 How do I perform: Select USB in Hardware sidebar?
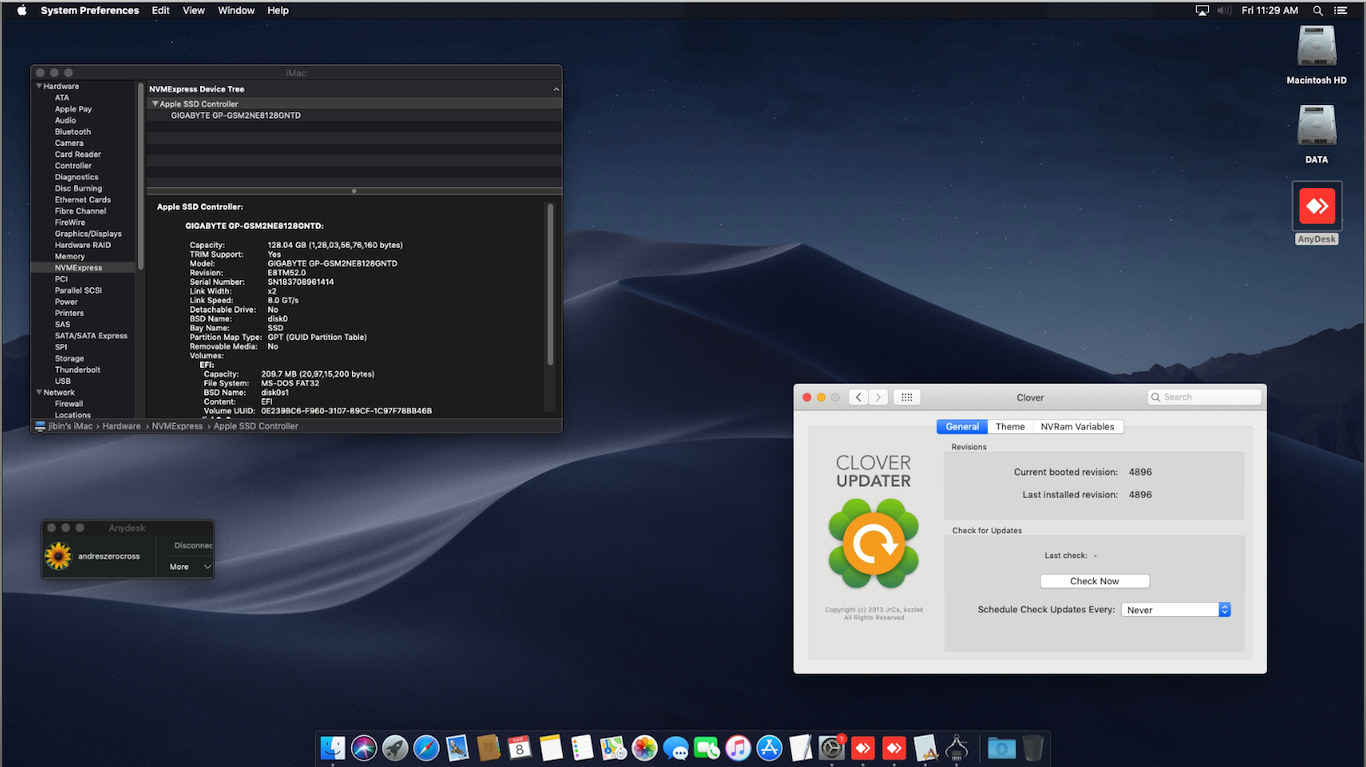(x=63, y=381)
